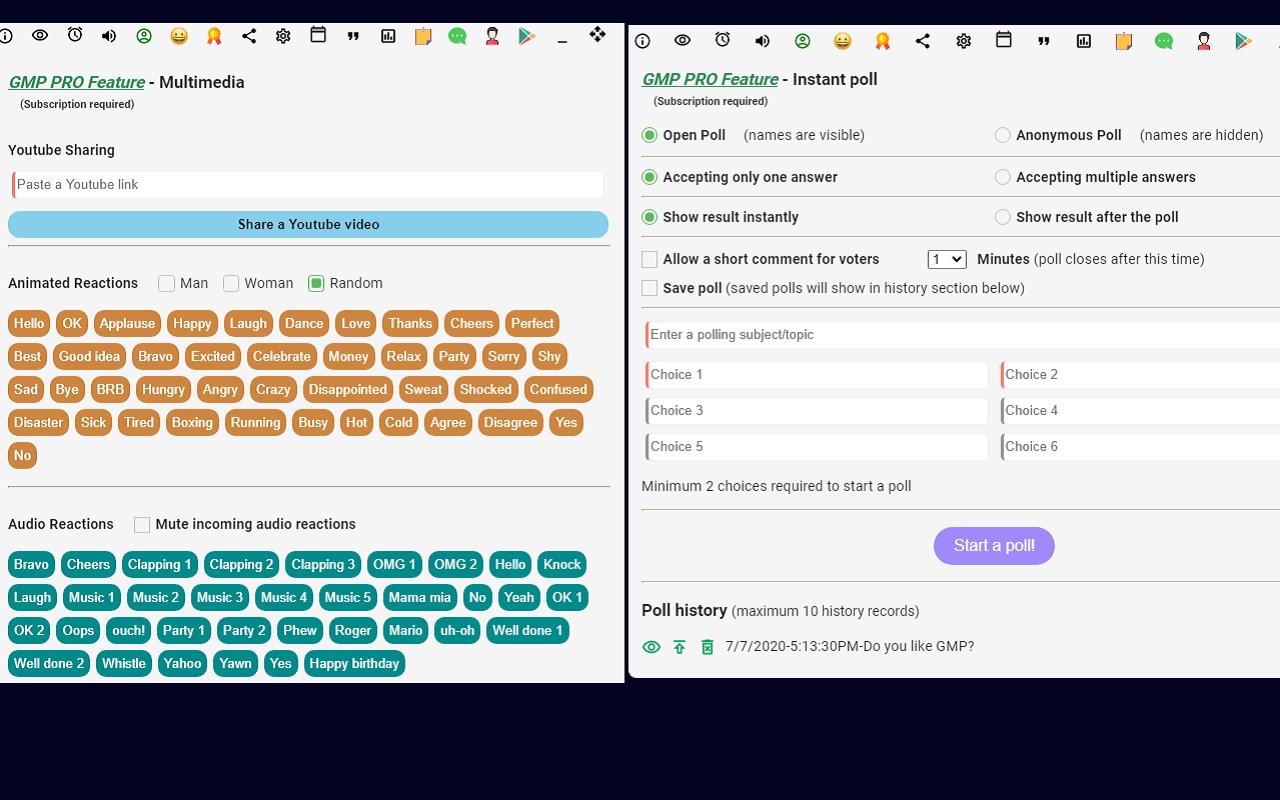This screenshot has height=800, width=1280.
Task: Click the alarm clock icon in Multimedia panel toolbar
Action: 75,35
